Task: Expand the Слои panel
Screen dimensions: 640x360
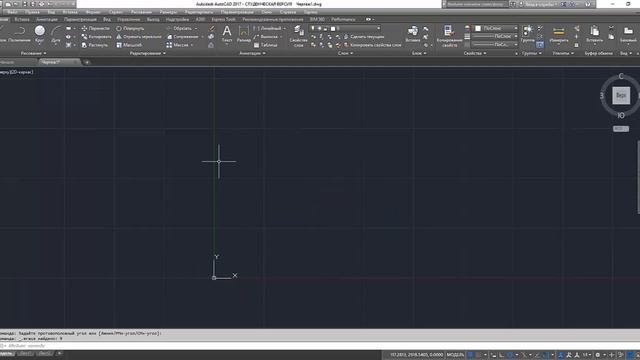Action: click(x=345, y=53)
